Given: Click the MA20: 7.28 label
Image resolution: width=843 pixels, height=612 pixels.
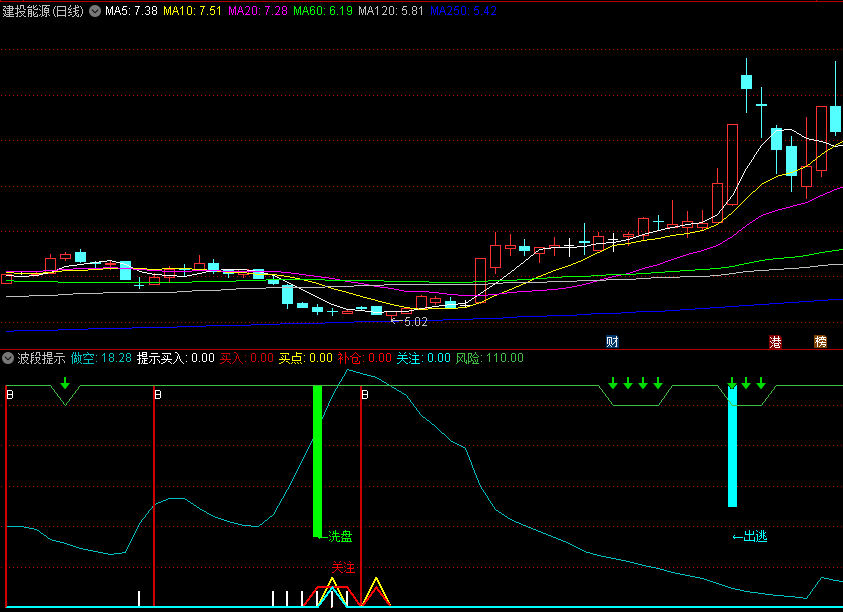Looking at the screenshot, I should (x=258, y=11).
